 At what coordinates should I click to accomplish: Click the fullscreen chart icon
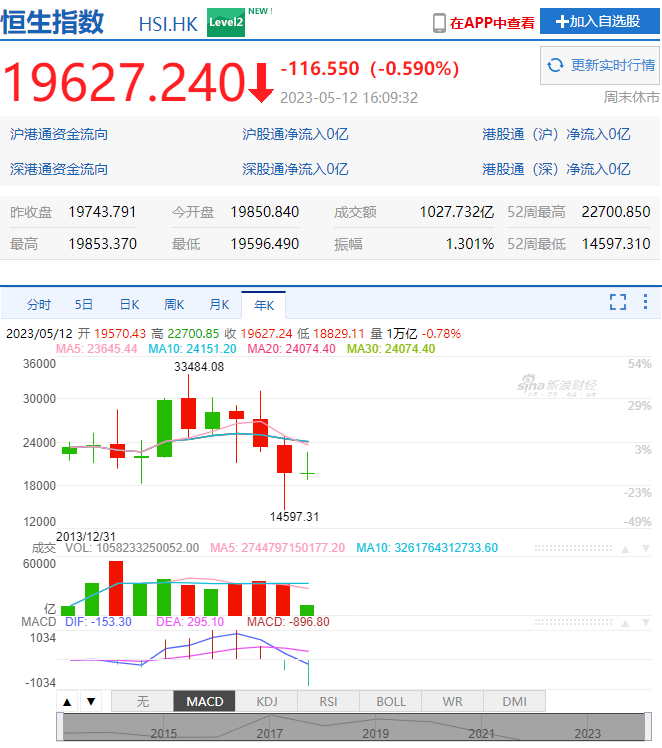click(x=618, y=302)
